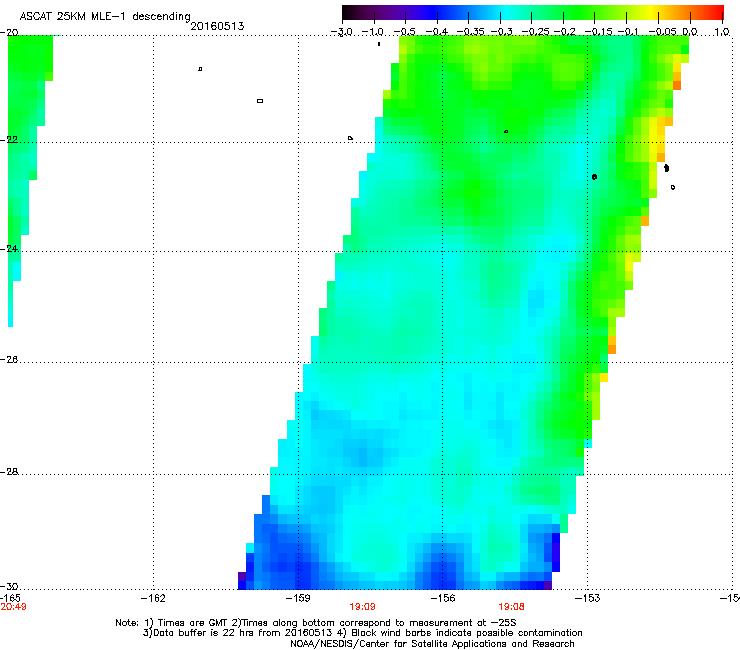Screen dimensions: 740x650
Task: Click the colorbar label -0.5
Action: [x=404, y=32]
